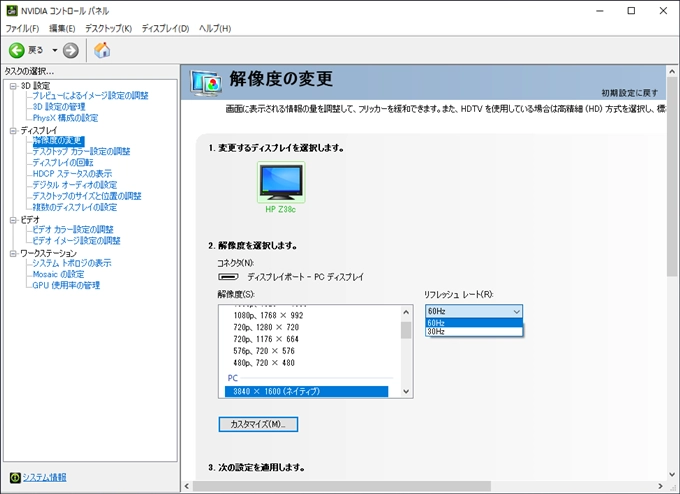Click resolution list scroll up arrow
Screen dimensions: 680x494
coord(406,312)
